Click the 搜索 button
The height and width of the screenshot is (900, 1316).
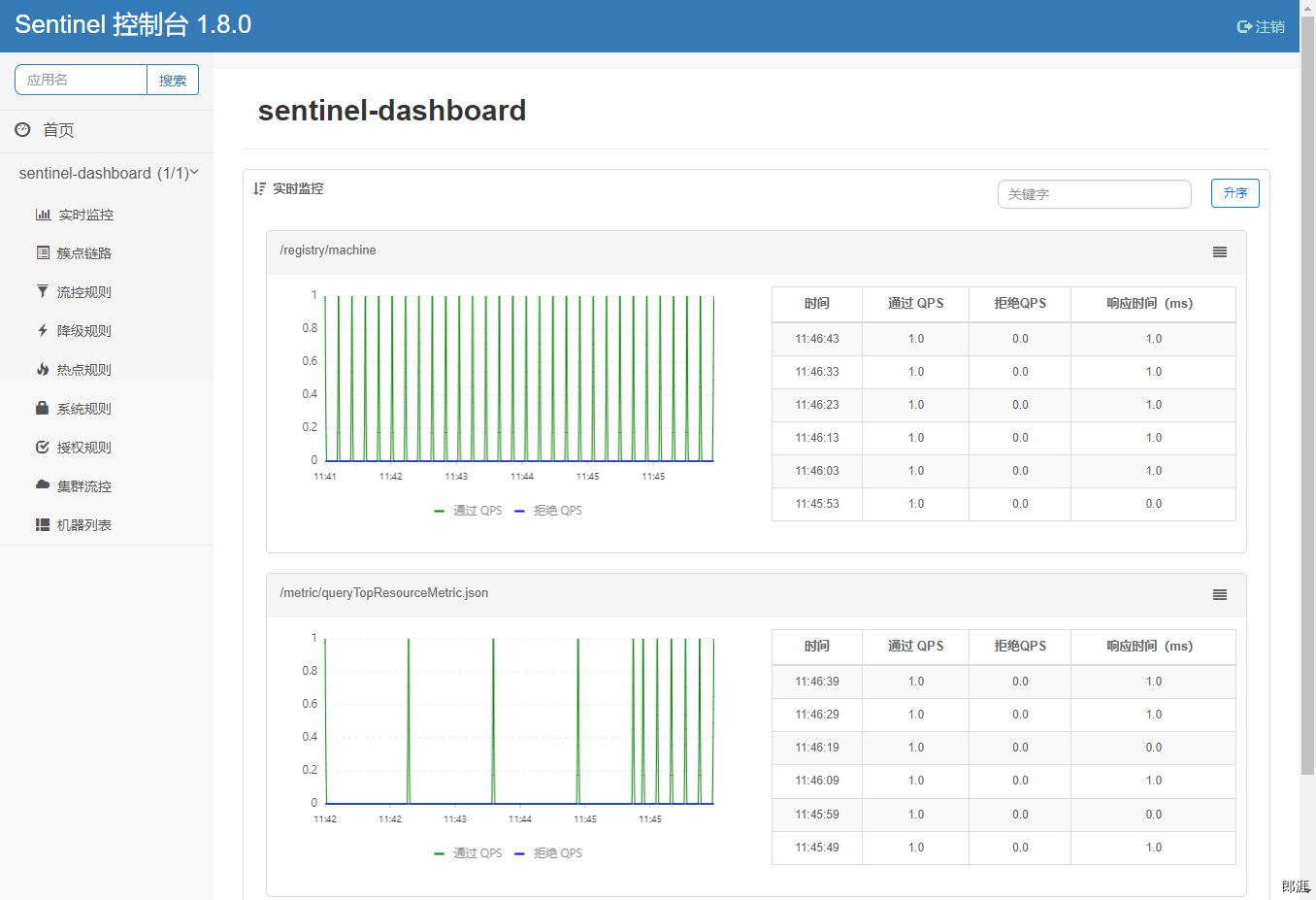click(173, 80)
